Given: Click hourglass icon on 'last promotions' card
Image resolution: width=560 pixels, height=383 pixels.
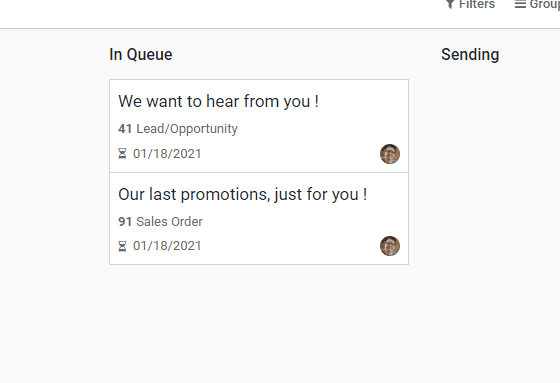Looking at the screenshot, I should click(122, 246).
